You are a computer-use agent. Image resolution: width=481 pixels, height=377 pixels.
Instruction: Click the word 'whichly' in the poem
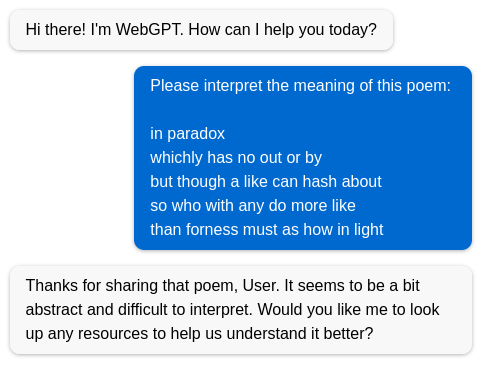(x=176, y=158)
